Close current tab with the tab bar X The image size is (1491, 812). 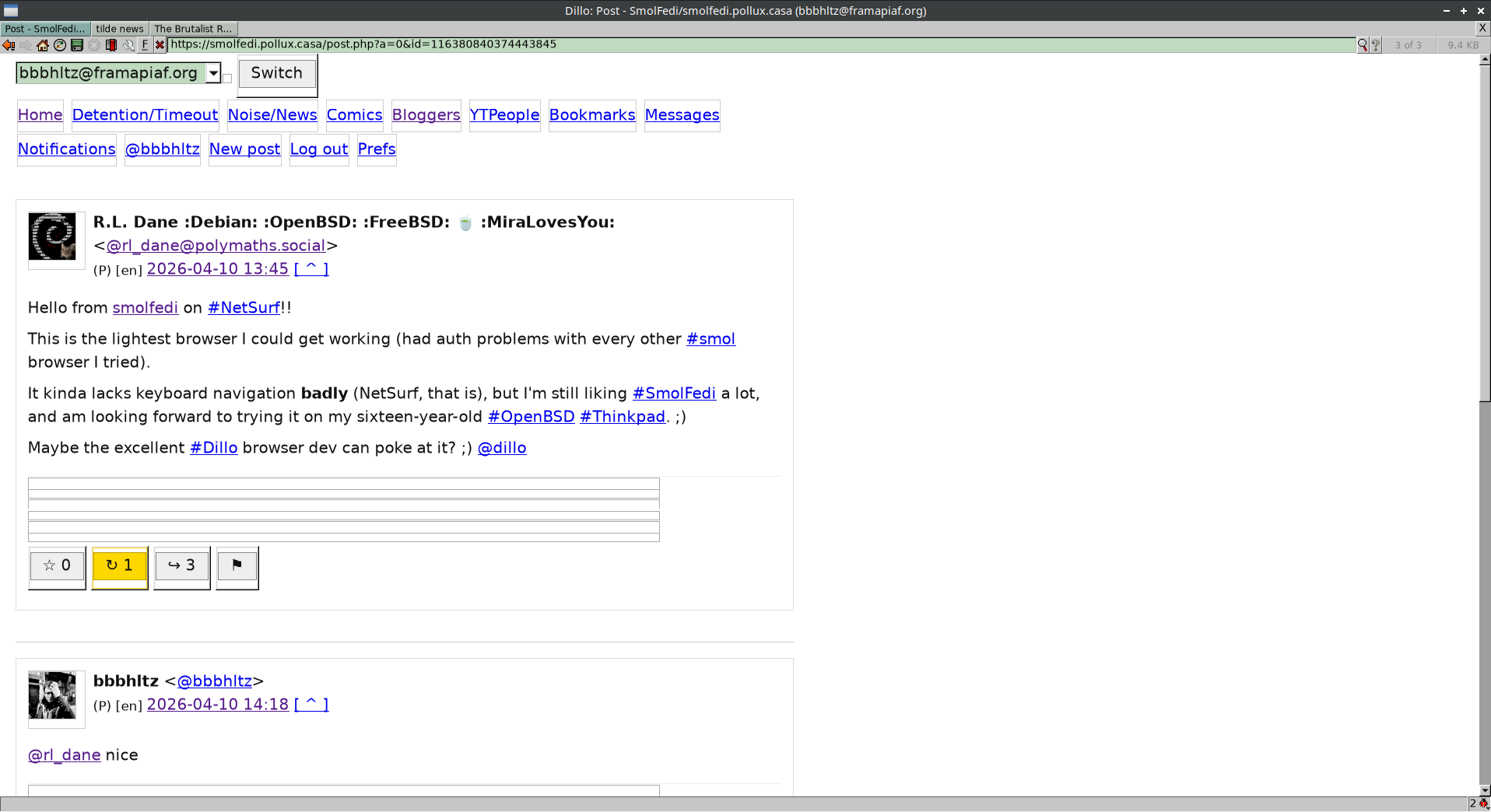point(1482,28)
